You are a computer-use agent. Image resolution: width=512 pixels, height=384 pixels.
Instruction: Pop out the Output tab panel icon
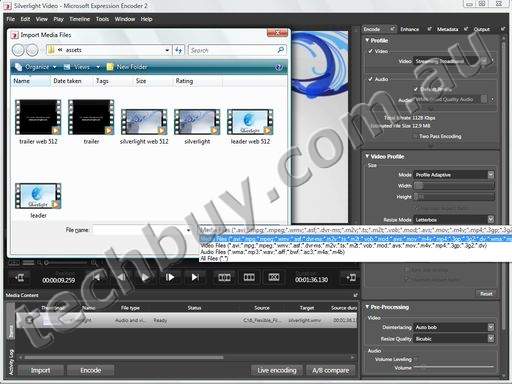pyautogui.click(x=503, y=29)
